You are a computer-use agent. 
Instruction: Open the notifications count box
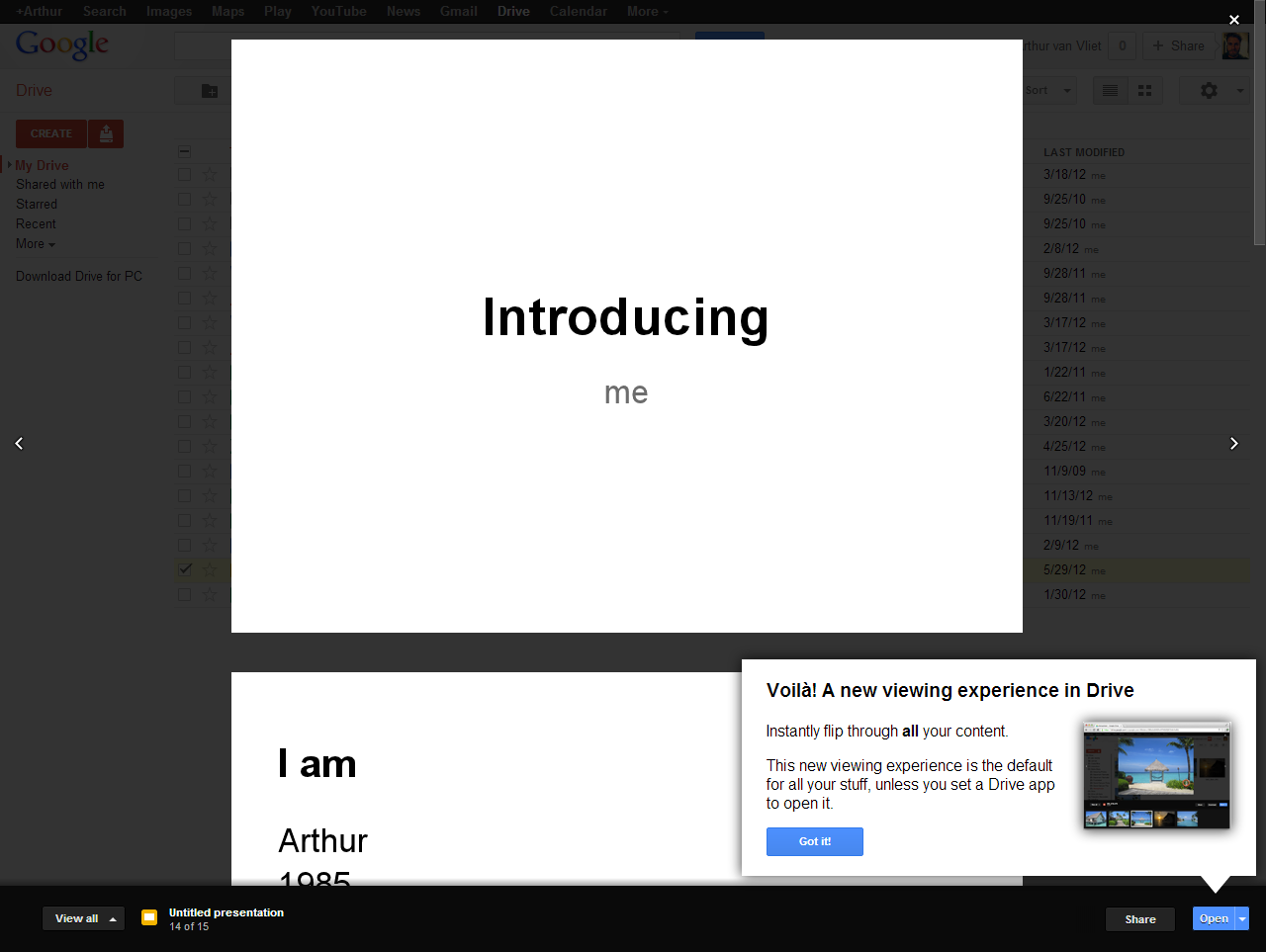point(1123,45)
